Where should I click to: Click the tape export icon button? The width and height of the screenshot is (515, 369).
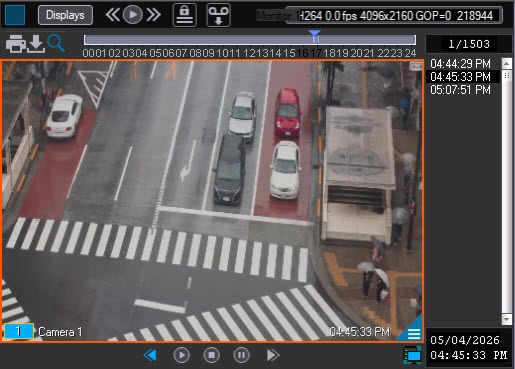click(x=218, y=15)
